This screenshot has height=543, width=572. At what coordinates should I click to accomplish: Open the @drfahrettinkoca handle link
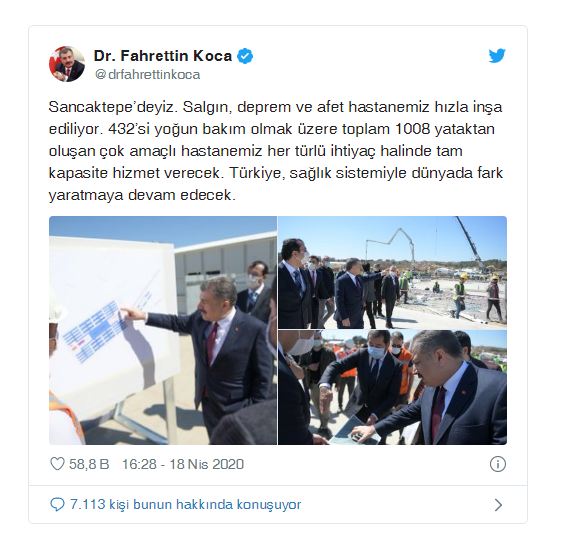147,75
